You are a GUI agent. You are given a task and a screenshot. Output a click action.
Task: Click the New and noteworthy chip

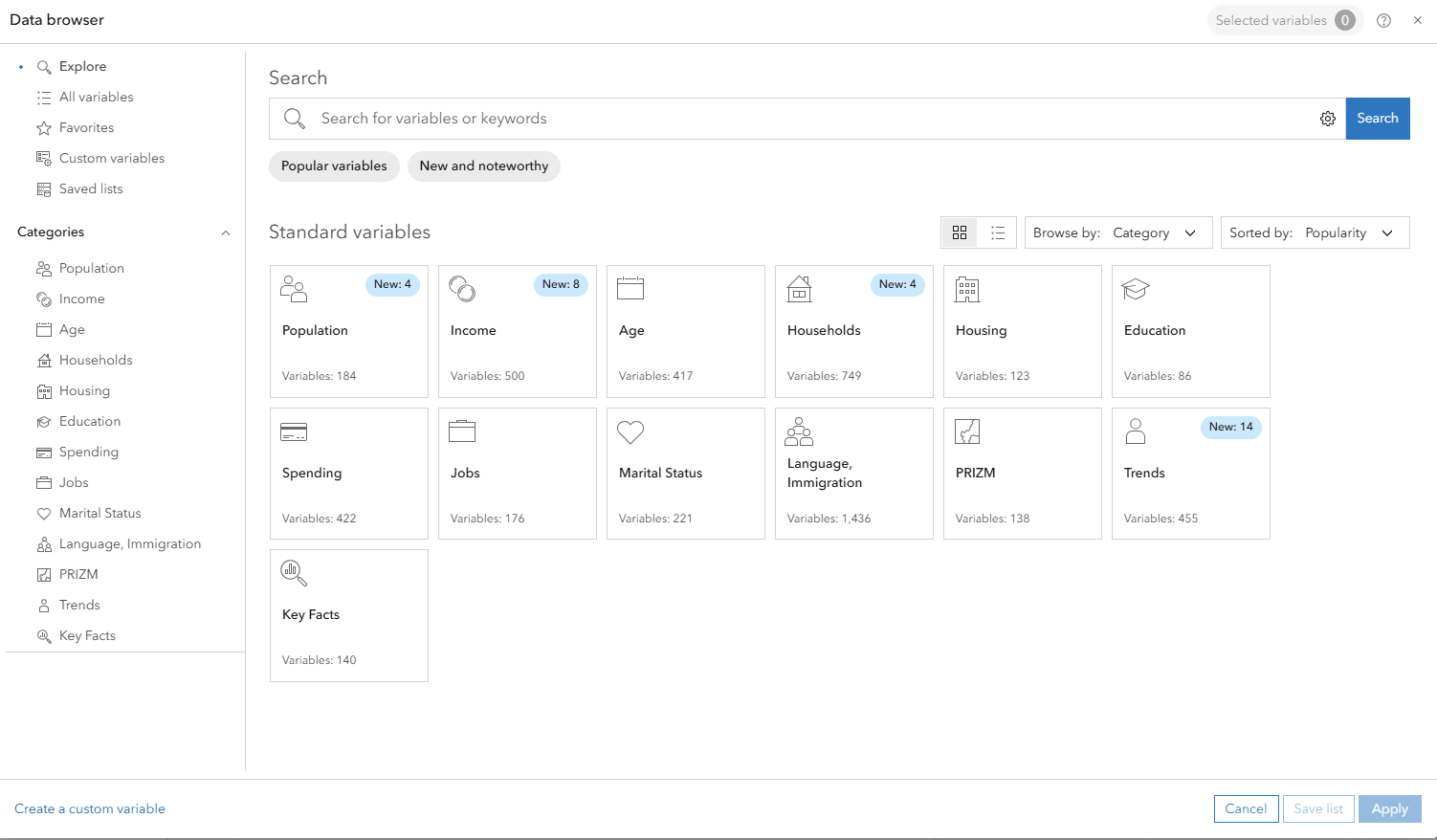pos(484,166)
